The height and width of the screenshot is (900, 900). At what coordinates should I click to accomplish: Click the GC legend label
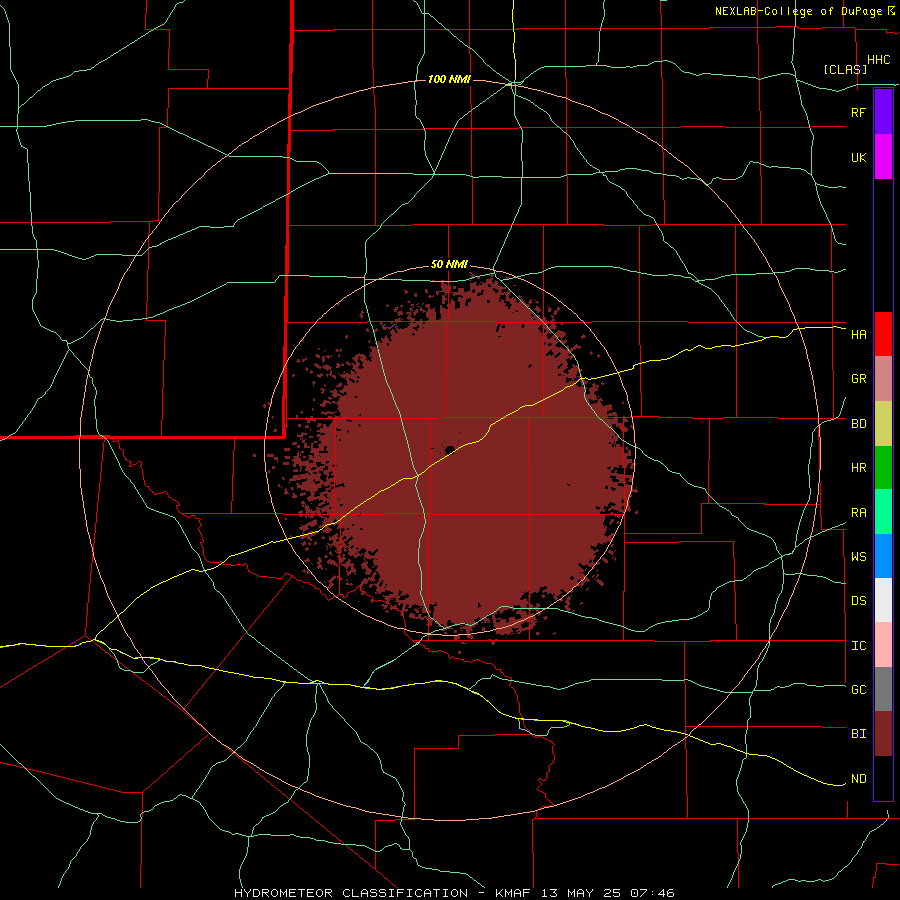point(858,689)
